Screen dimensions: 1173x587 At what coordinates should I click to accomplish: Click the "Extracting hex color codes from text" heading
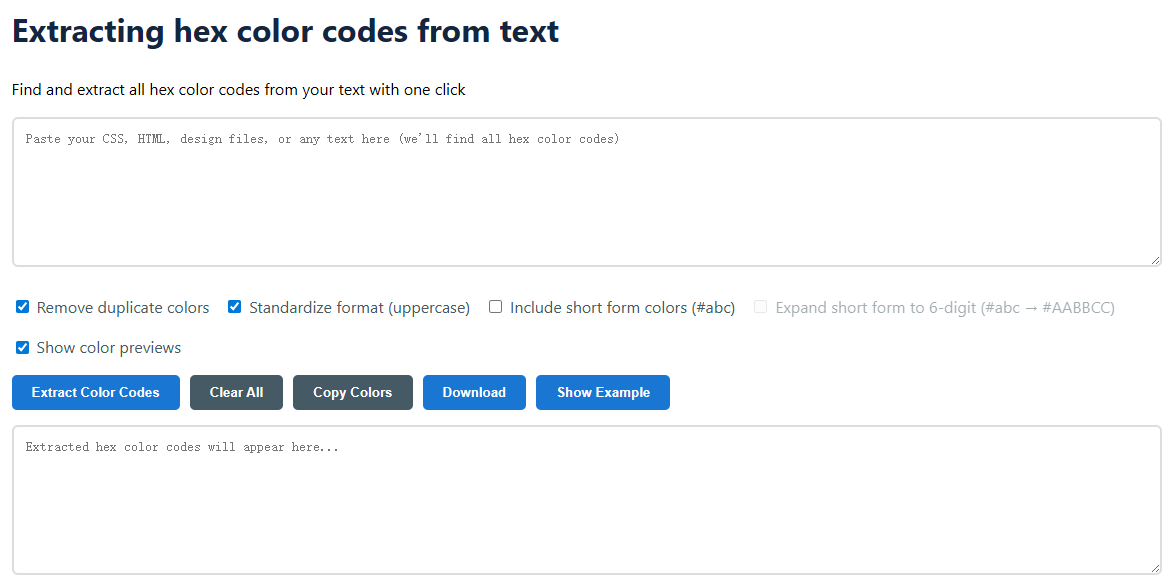point(285,31)
